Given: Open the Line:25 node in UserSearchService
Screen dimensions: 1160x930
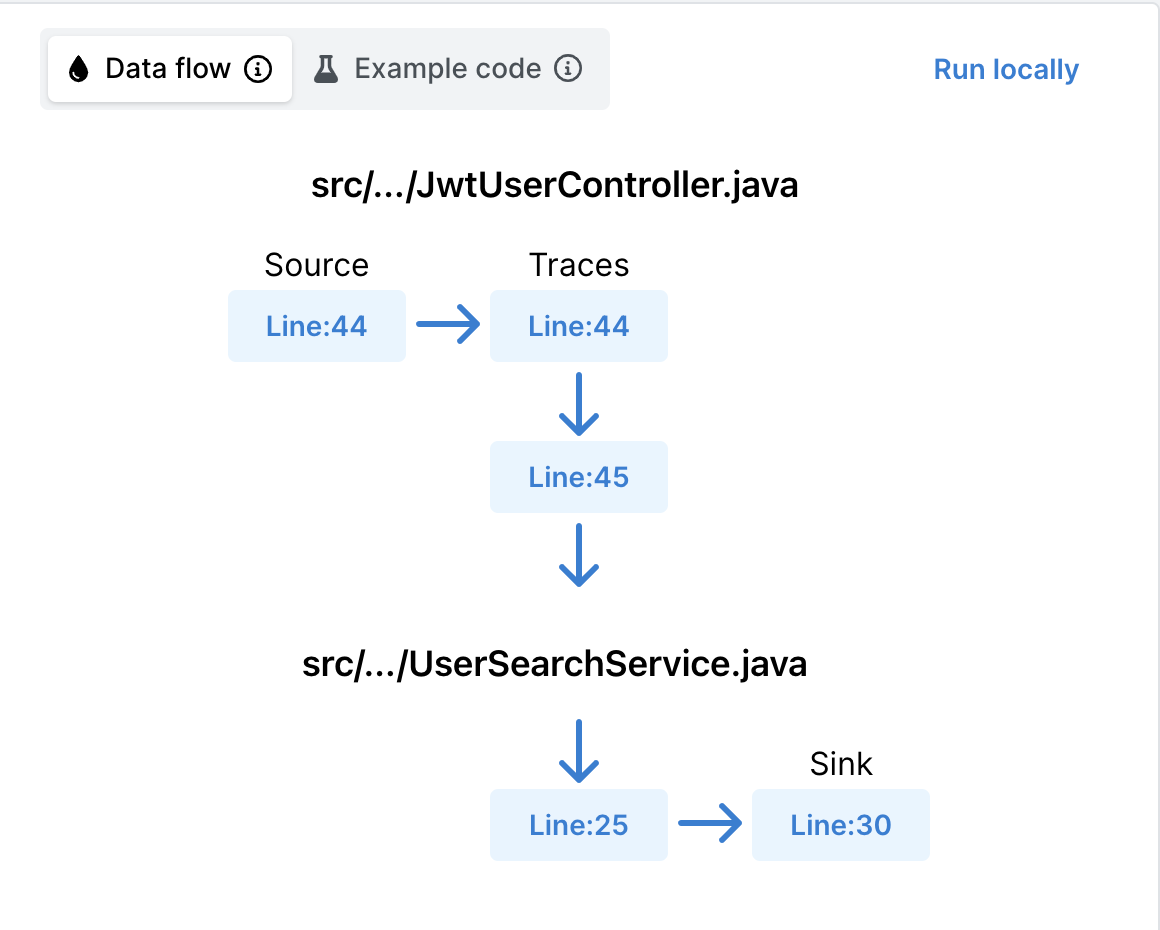Looking at the screenshot, I should (x=578, y=824).
